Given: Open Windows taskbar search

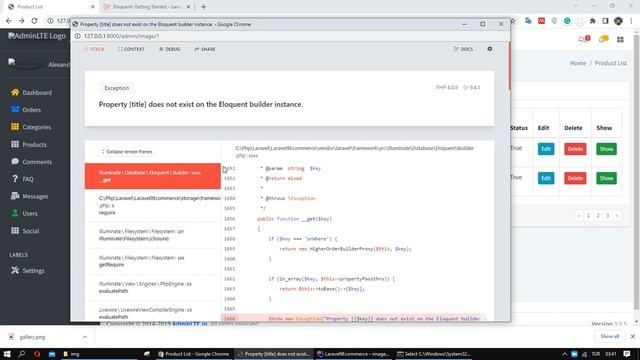Looking at the screenshot, I should click(22, 354).
